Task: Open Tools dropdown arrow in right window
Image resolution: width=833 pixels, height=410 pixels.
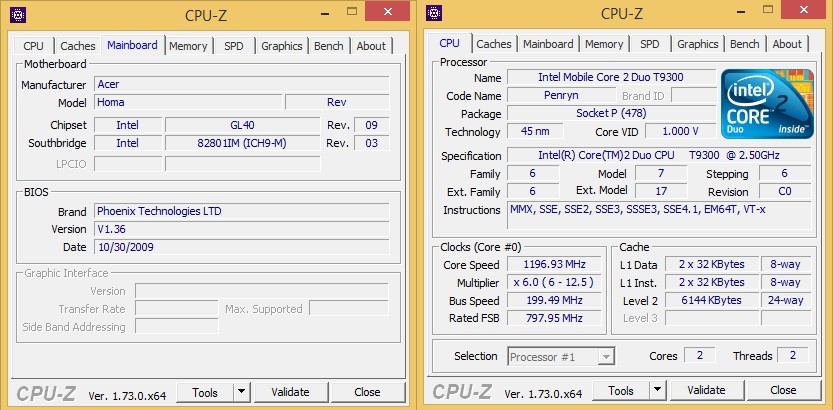Action: tap(657, 390)
